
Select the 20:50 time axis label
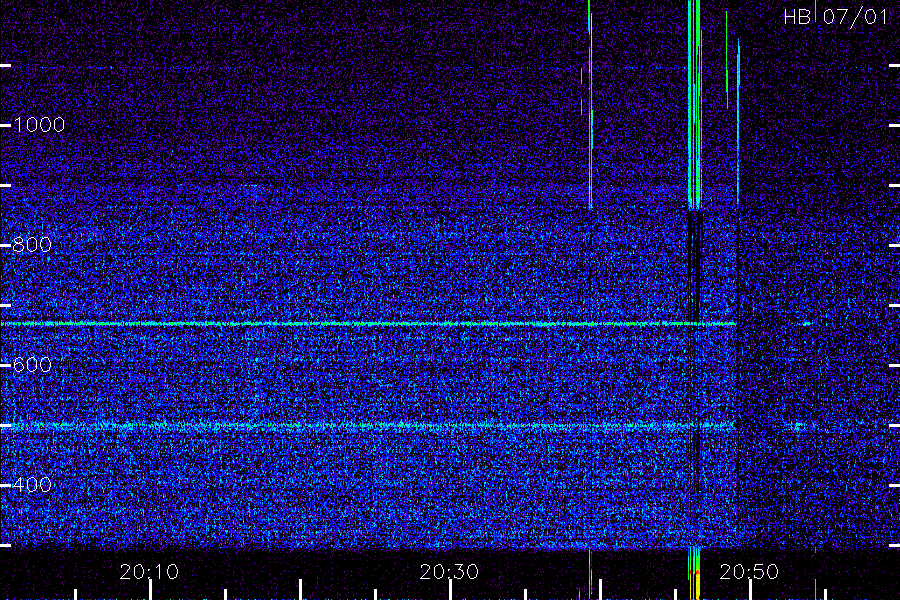pyautogui.click(x=749, y=572)
